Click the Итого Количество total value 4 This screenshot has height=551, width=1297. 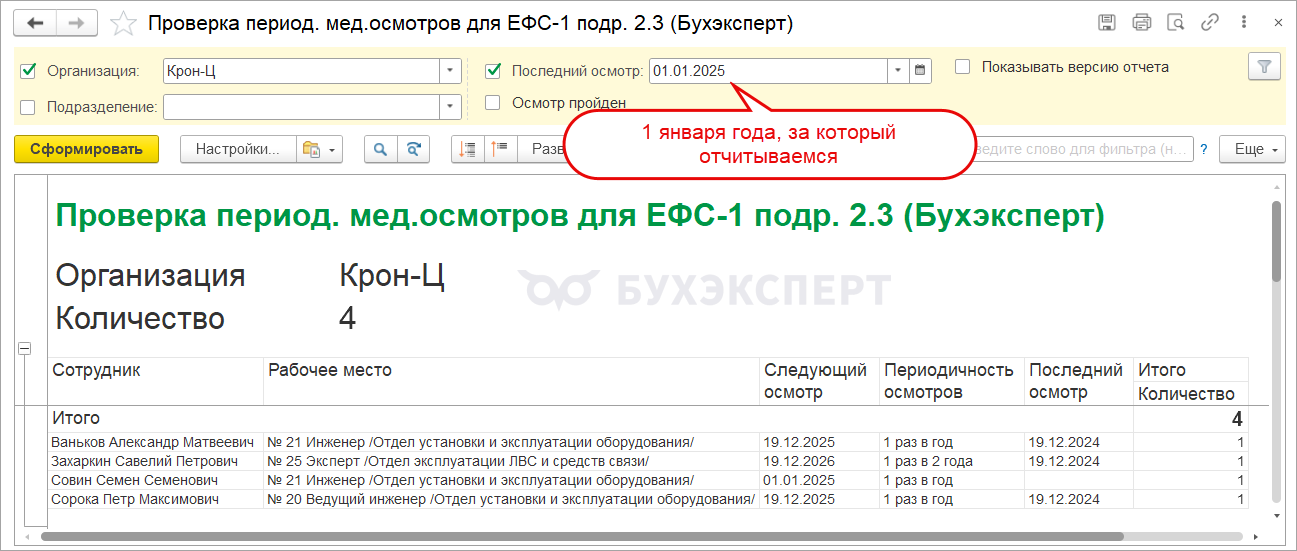tap(1190, 419)
